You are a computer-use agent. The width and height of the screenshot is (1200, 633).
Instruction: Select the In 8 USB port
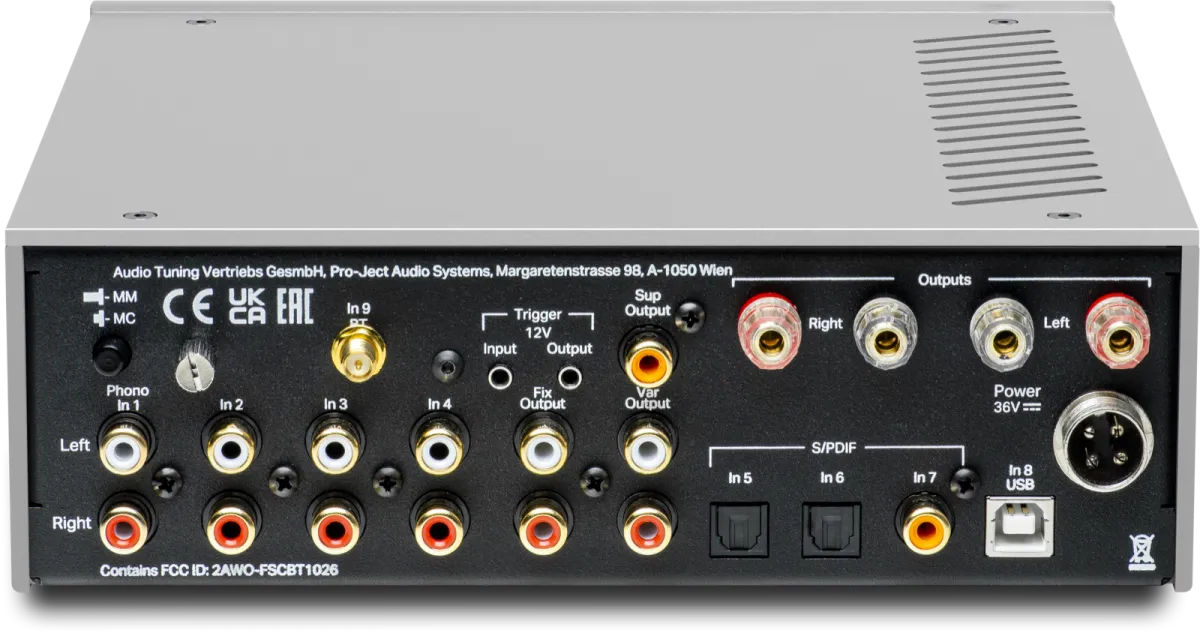1019,527
